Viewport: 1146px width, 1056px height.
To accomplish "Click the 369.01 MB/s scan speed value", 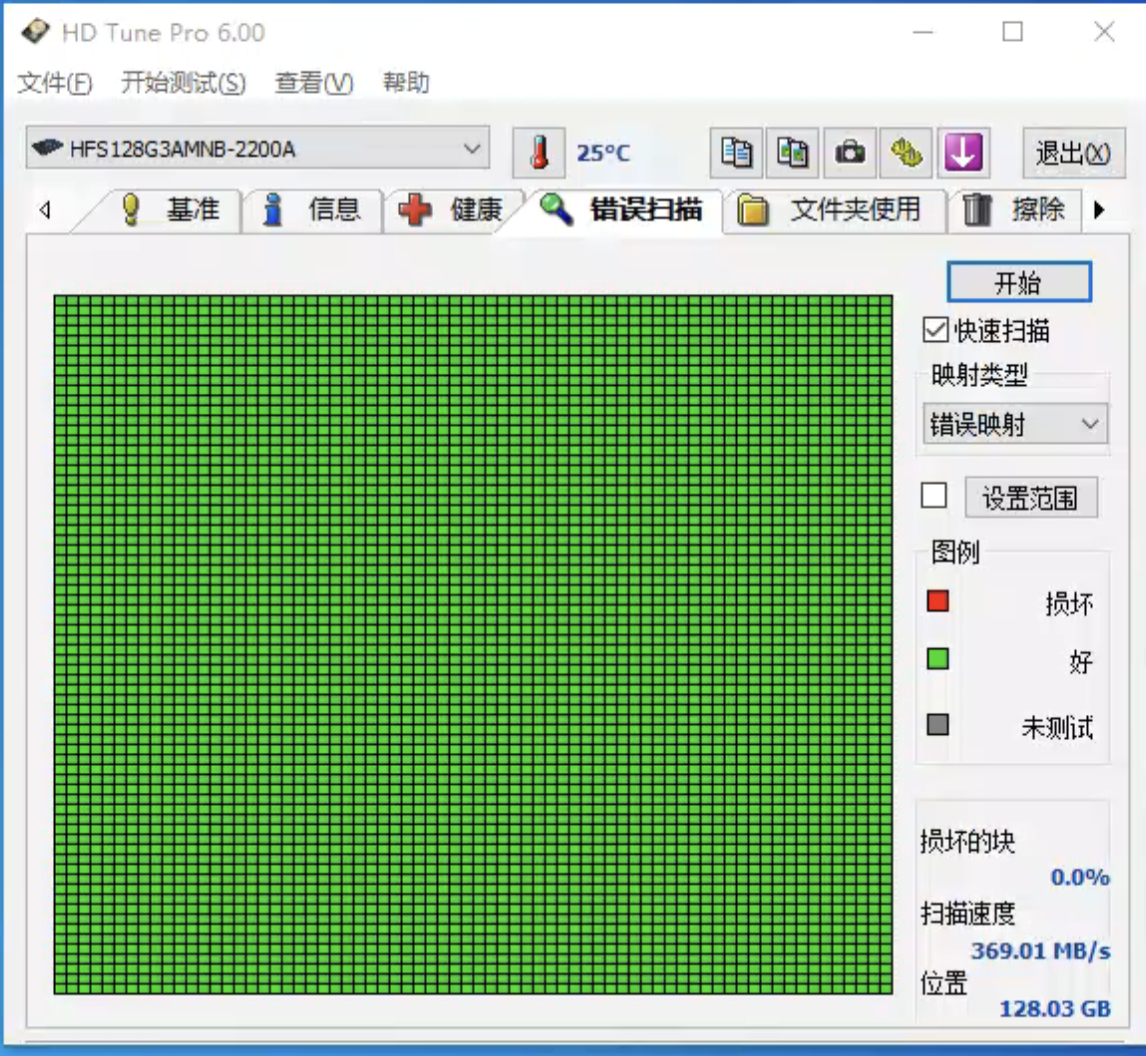I will click(x=1040, y=951).
